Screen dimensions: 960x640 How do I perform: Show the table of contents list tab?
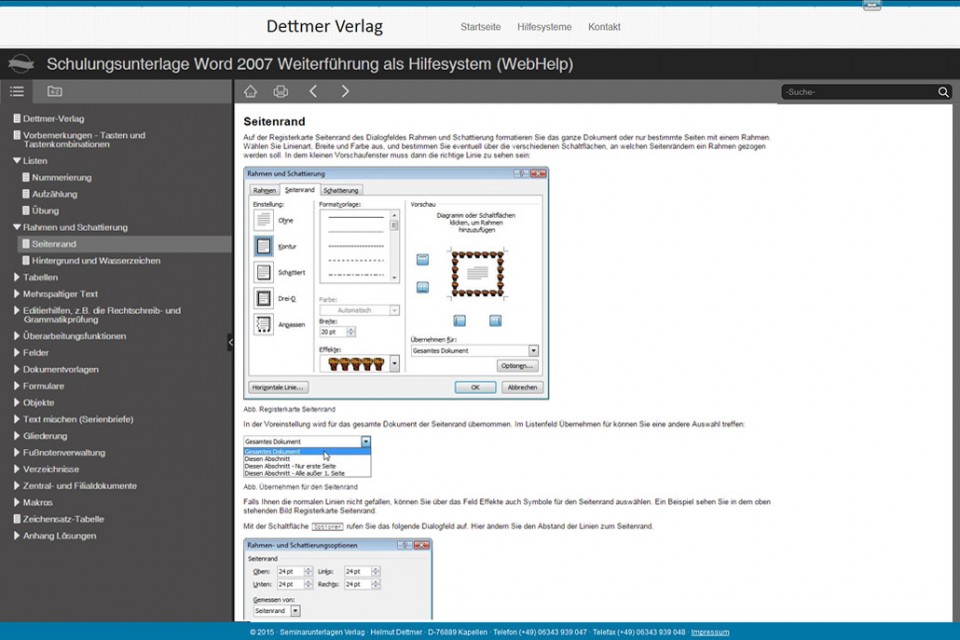click(x=17, y=91)
